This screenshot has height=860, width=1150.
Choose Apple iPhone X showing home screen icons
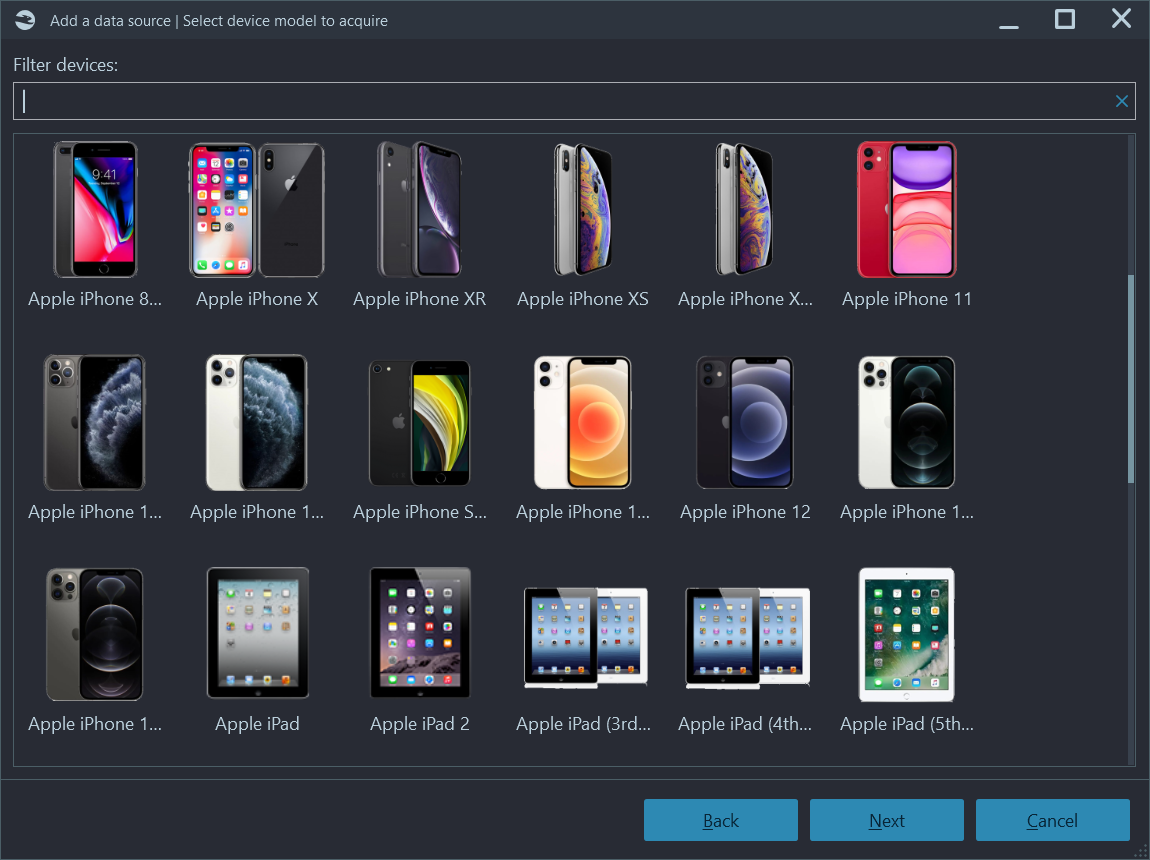(257, 225)
